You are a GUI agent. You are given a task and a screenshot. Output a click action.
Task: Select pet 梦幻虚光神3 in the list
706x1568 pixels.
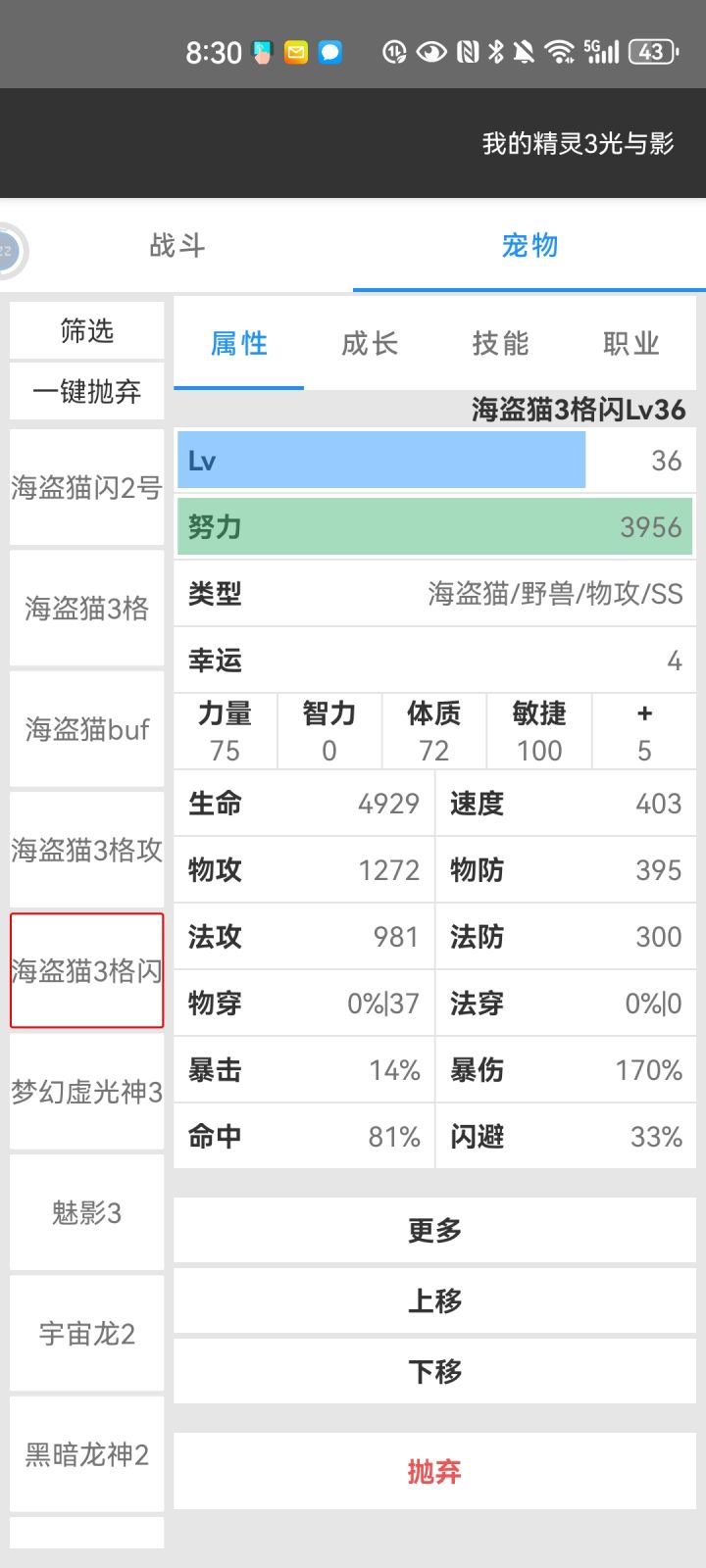click(87, 1092)
